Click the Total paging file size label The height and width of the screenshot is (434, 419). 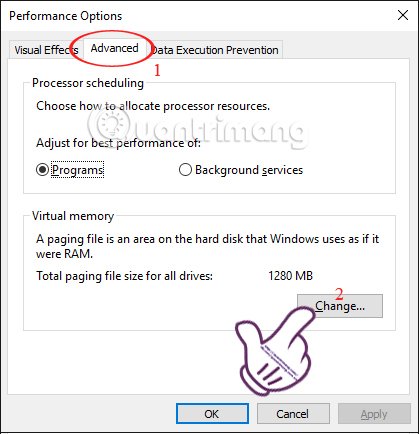(x=124, y=276)
